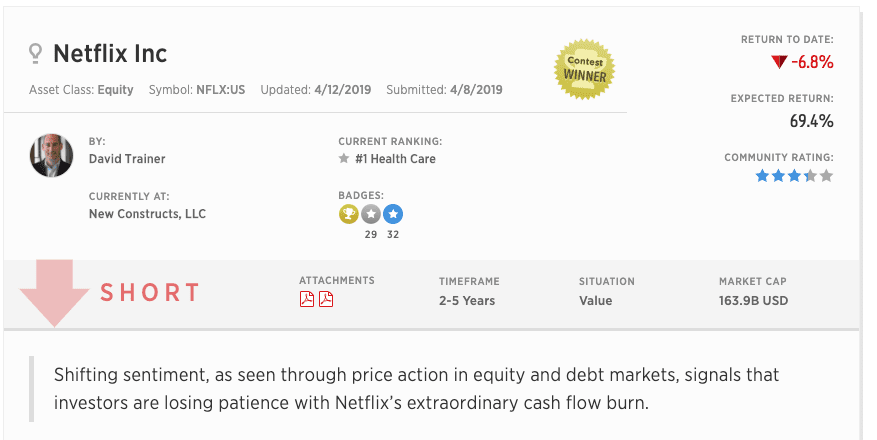Click the blue star badge icon

point(393,214)
